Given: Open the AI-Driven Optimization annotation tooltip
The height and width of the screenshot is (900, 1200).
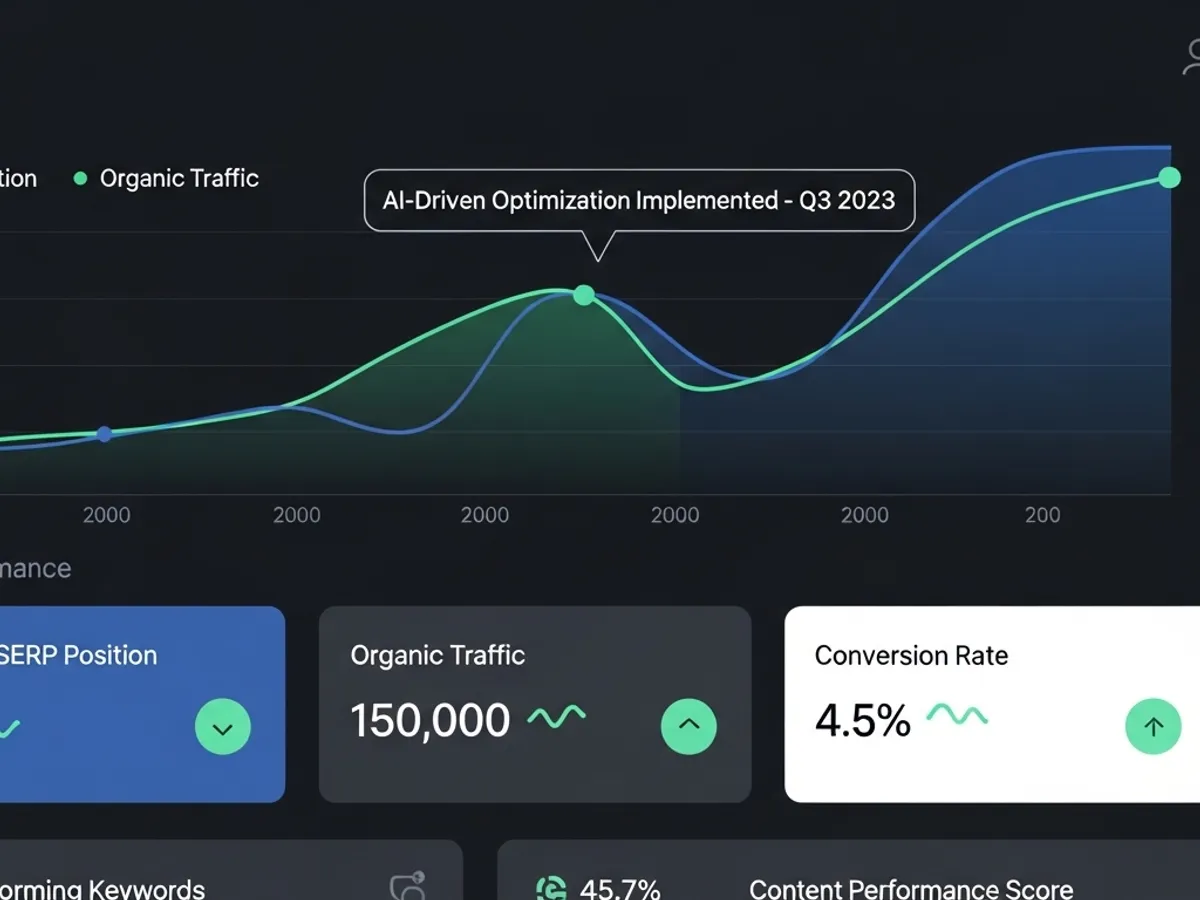Looking at the screenshot, I should [638, 200].
